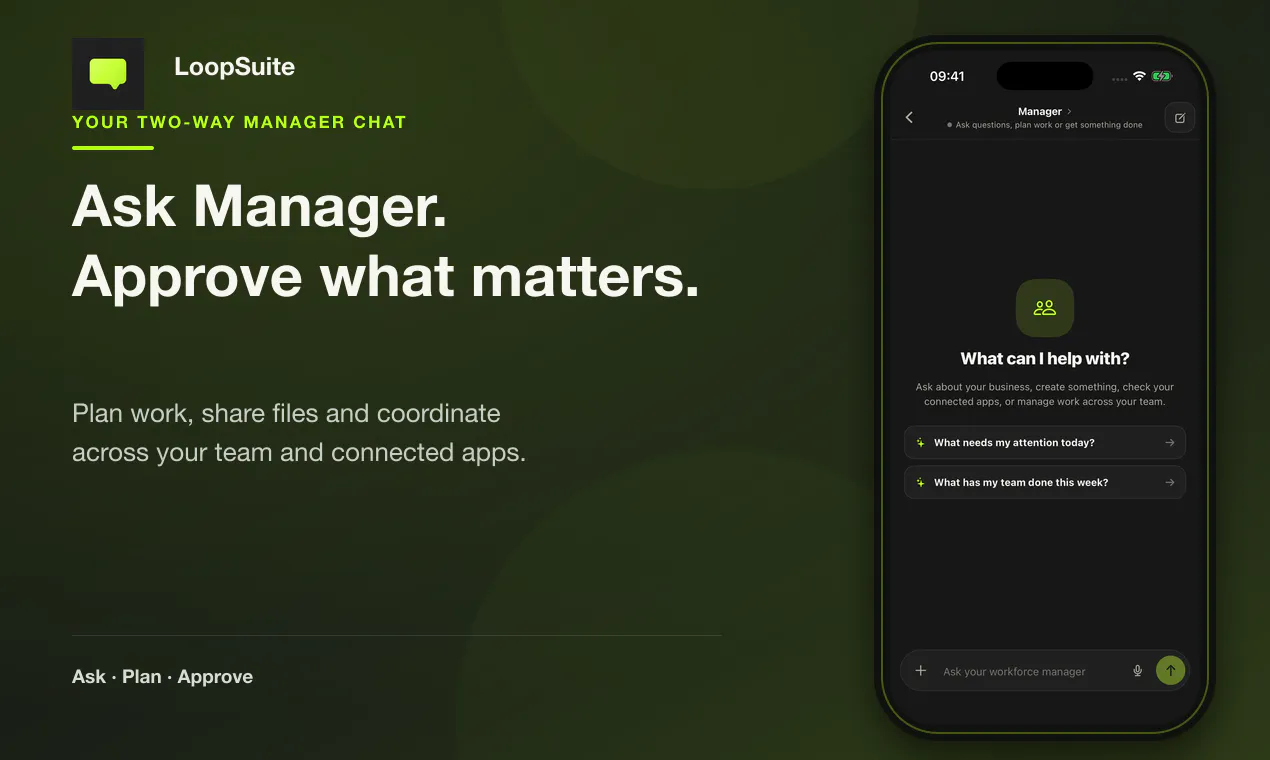Screen dimensions: 1270x760
Task: Tap the back arrow in chat header
Action: pos(909,118)
